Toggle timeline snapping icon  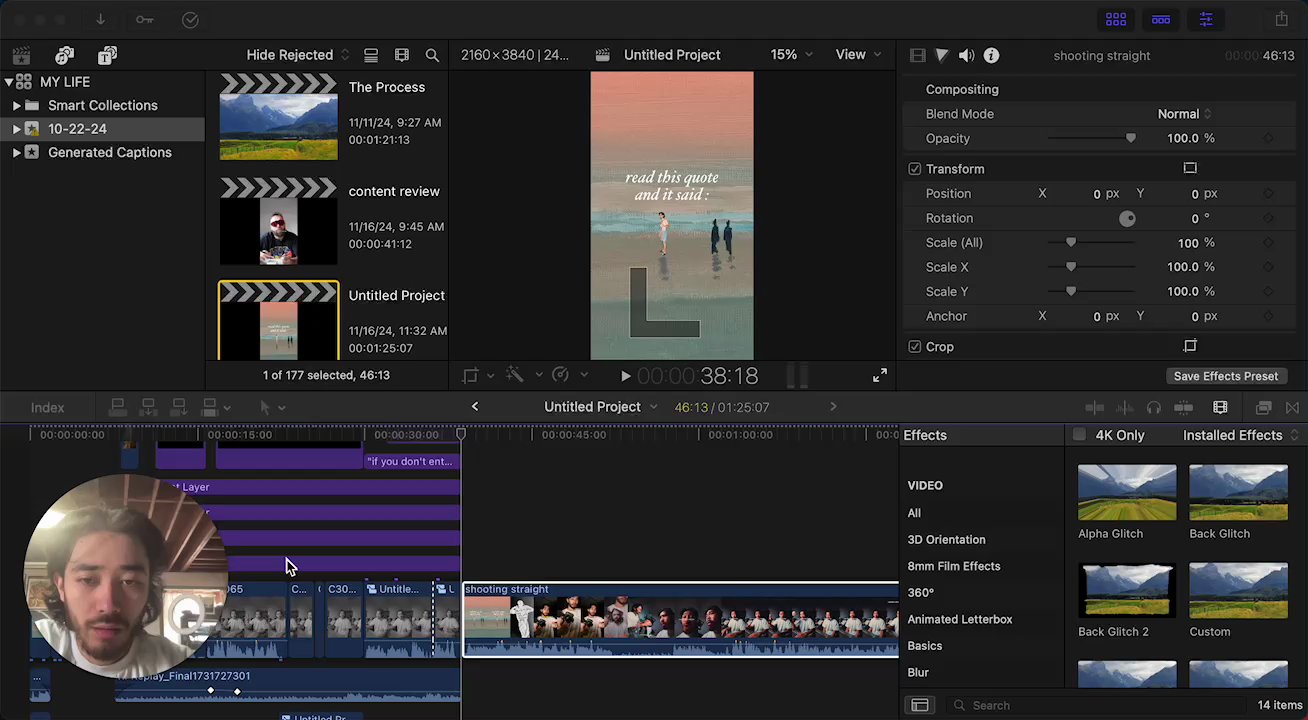[x=1183, y=408]
